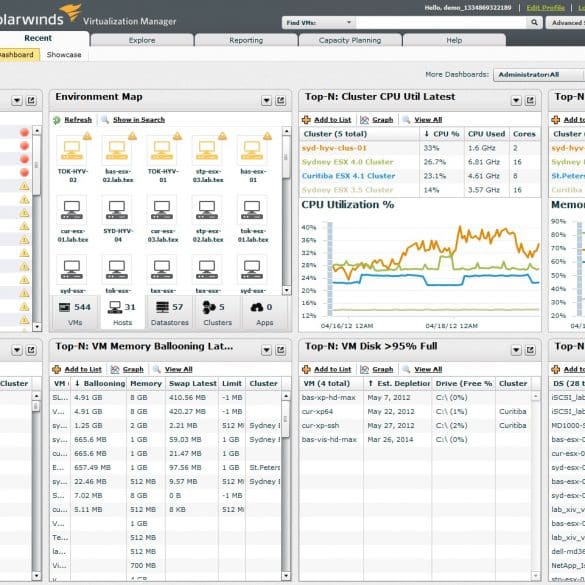Sort by Est. Depletion column header
Viewport: 585px width, 585px height.
point(398,384)
